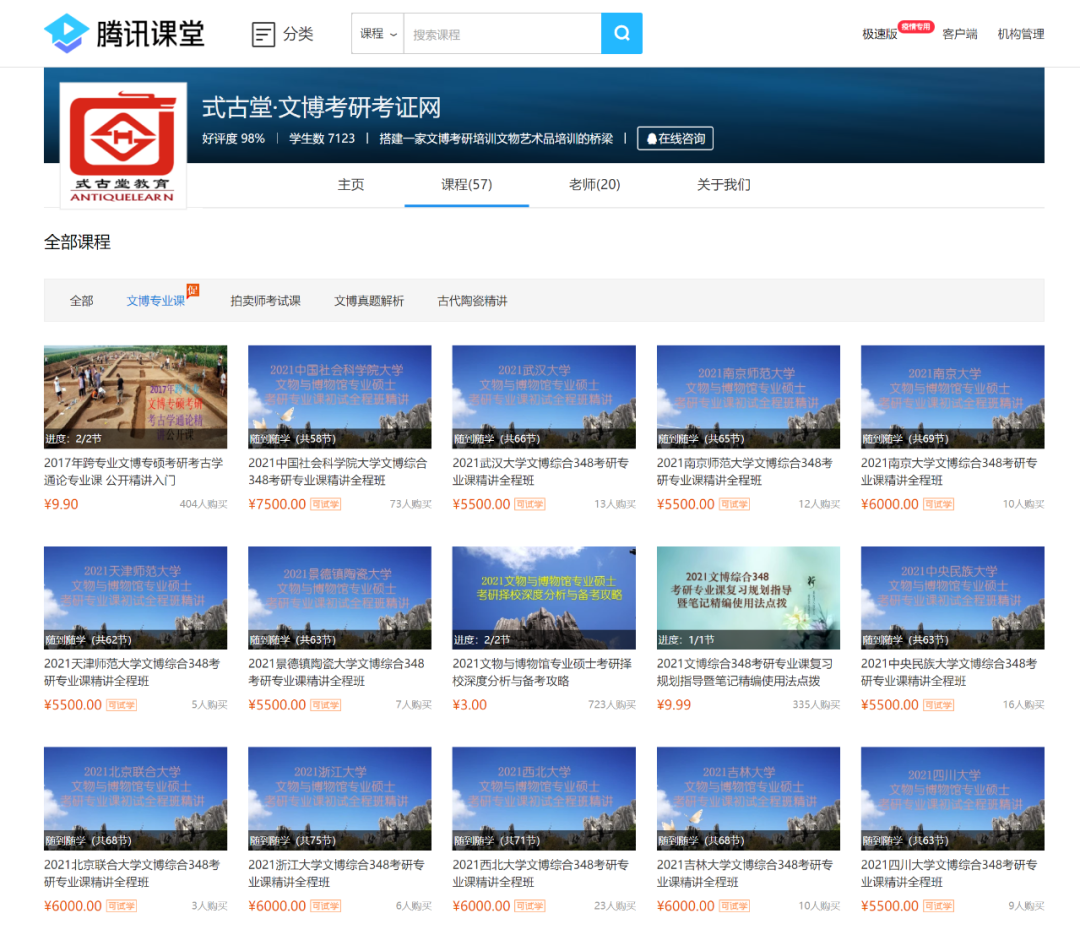Screen dimensions: 1080x935
Task: Click 可试学 tag on the 7500 course
Action: coord(327,504)
